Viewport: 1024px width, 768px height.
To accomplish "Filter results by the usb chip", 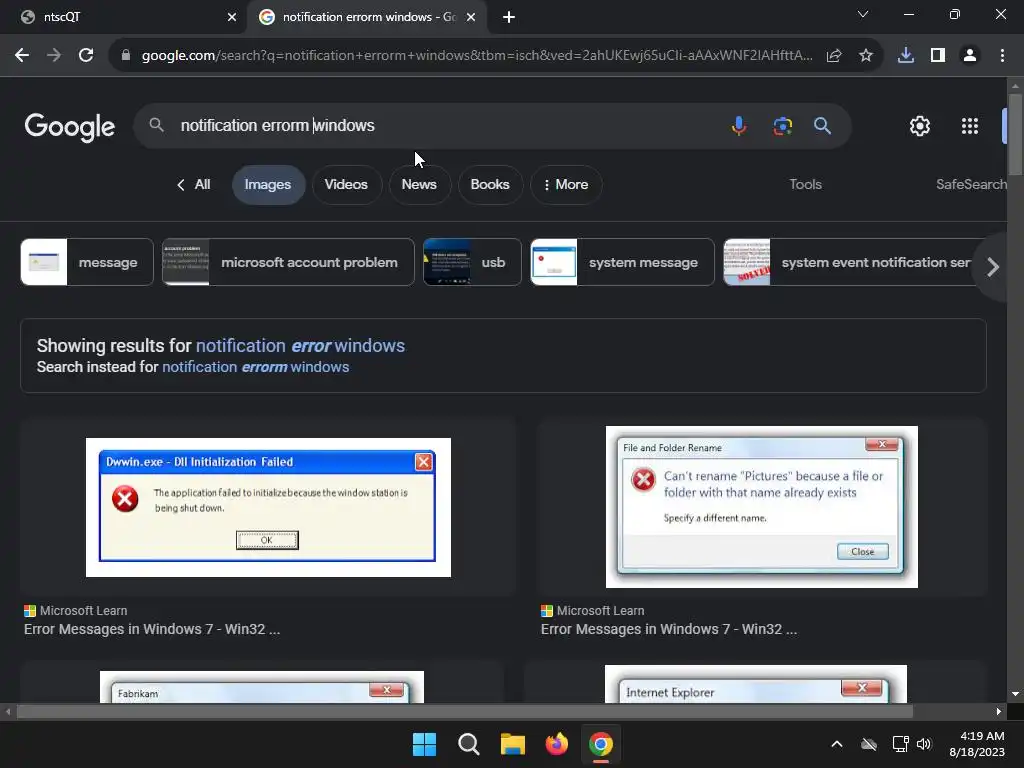I will coord(472,263).
